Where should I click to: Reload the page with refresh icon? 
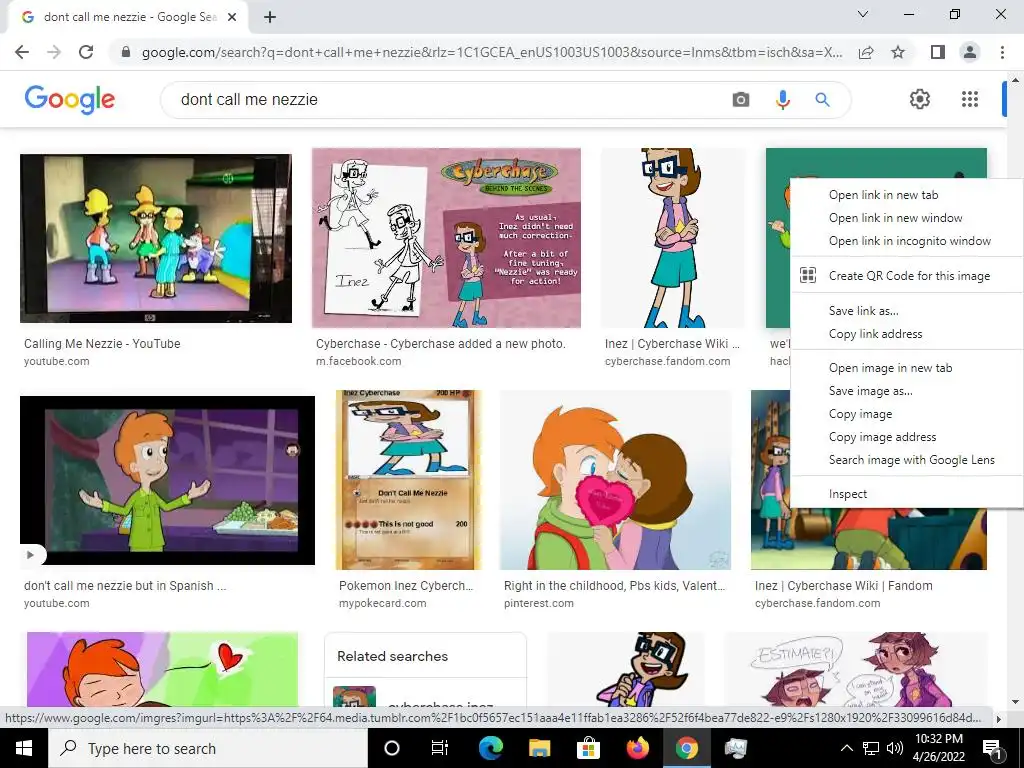pos(86,52)
